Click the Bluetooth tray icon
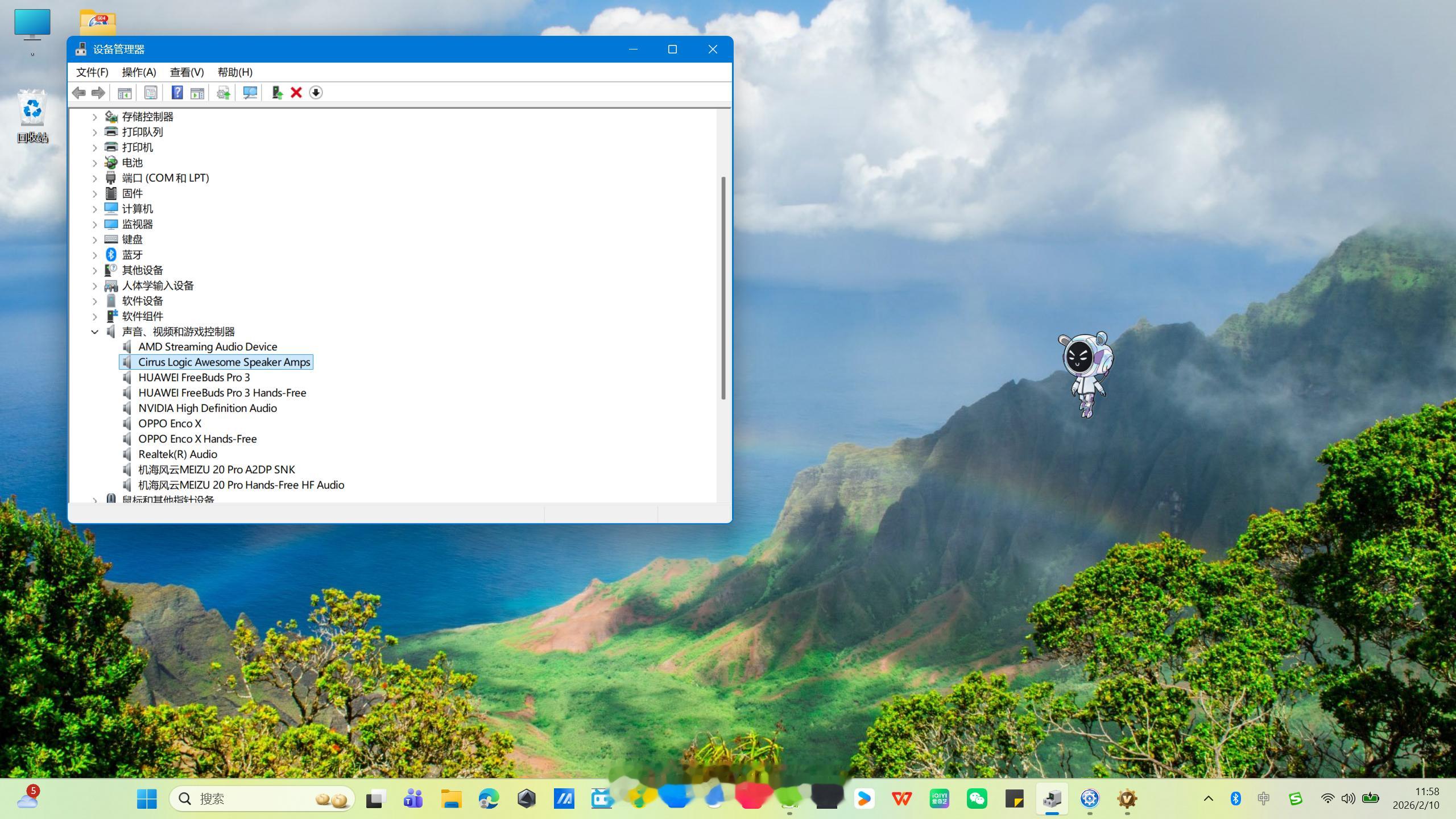Viewport: 1456px width, 819px height. [1235, 799]
